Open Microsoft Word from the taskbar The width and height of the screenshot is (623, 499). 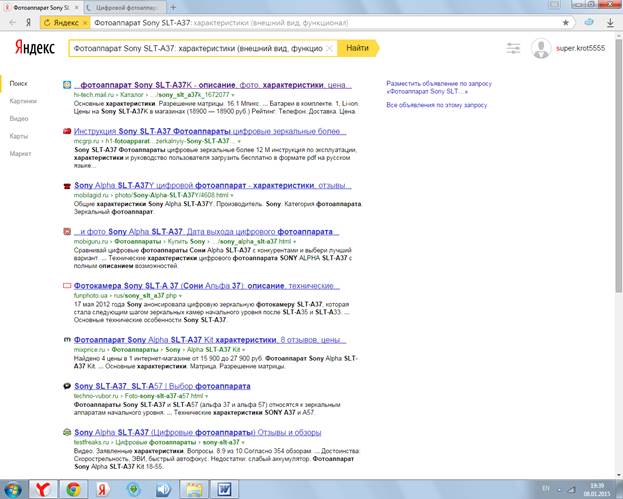tap(224, 489)
